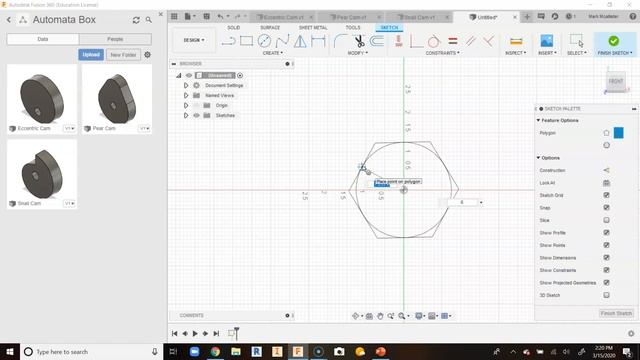Expand the Sketches tree node
The height and width of the screenshot is (360, 640).
186,116
